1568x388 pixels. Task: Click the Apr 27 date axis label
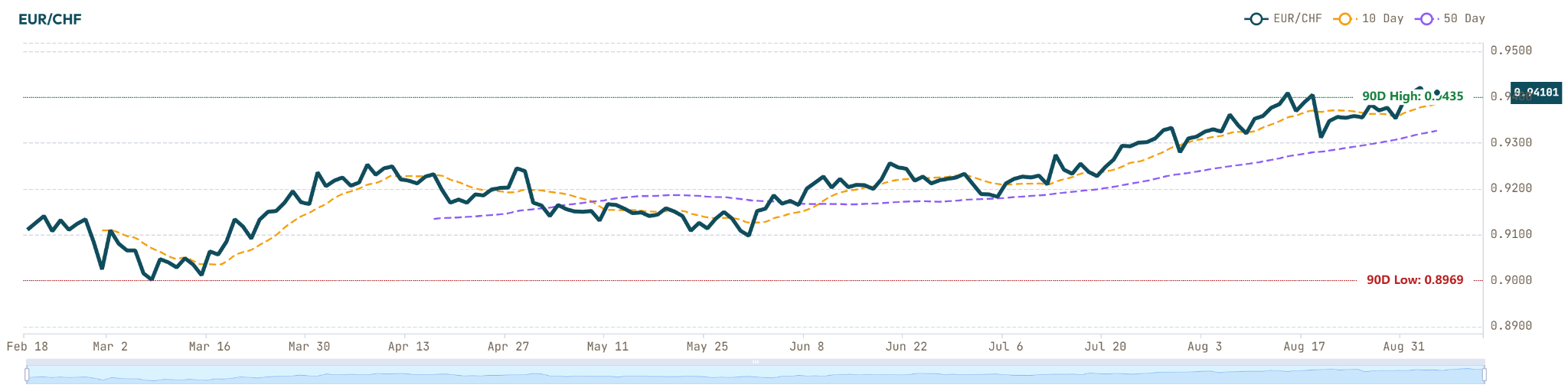(x=508, y=347)
